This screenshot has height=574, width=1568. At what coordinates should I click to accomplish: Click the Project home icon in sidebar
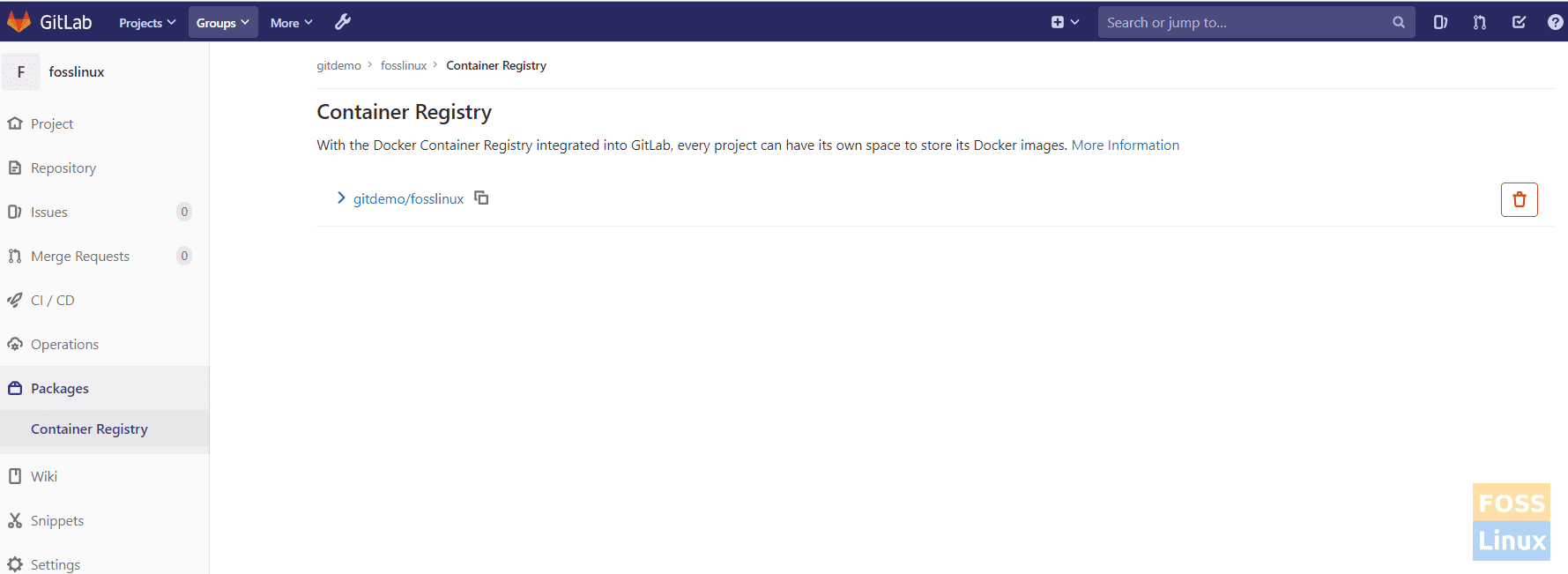[15, 123]
